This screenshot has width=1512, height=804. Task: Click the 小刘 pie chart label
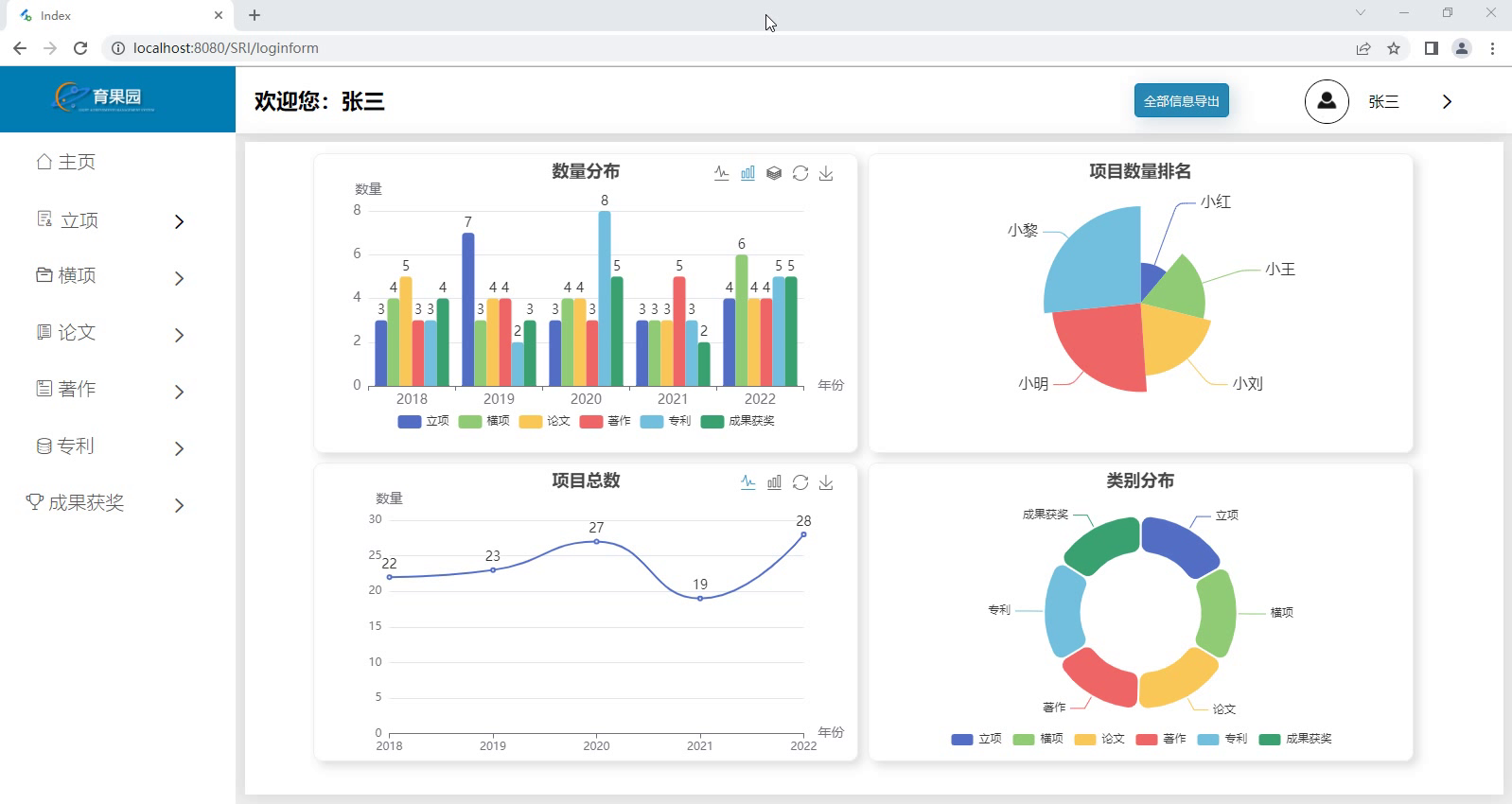pyautogui.click(x=1247, y=384)
